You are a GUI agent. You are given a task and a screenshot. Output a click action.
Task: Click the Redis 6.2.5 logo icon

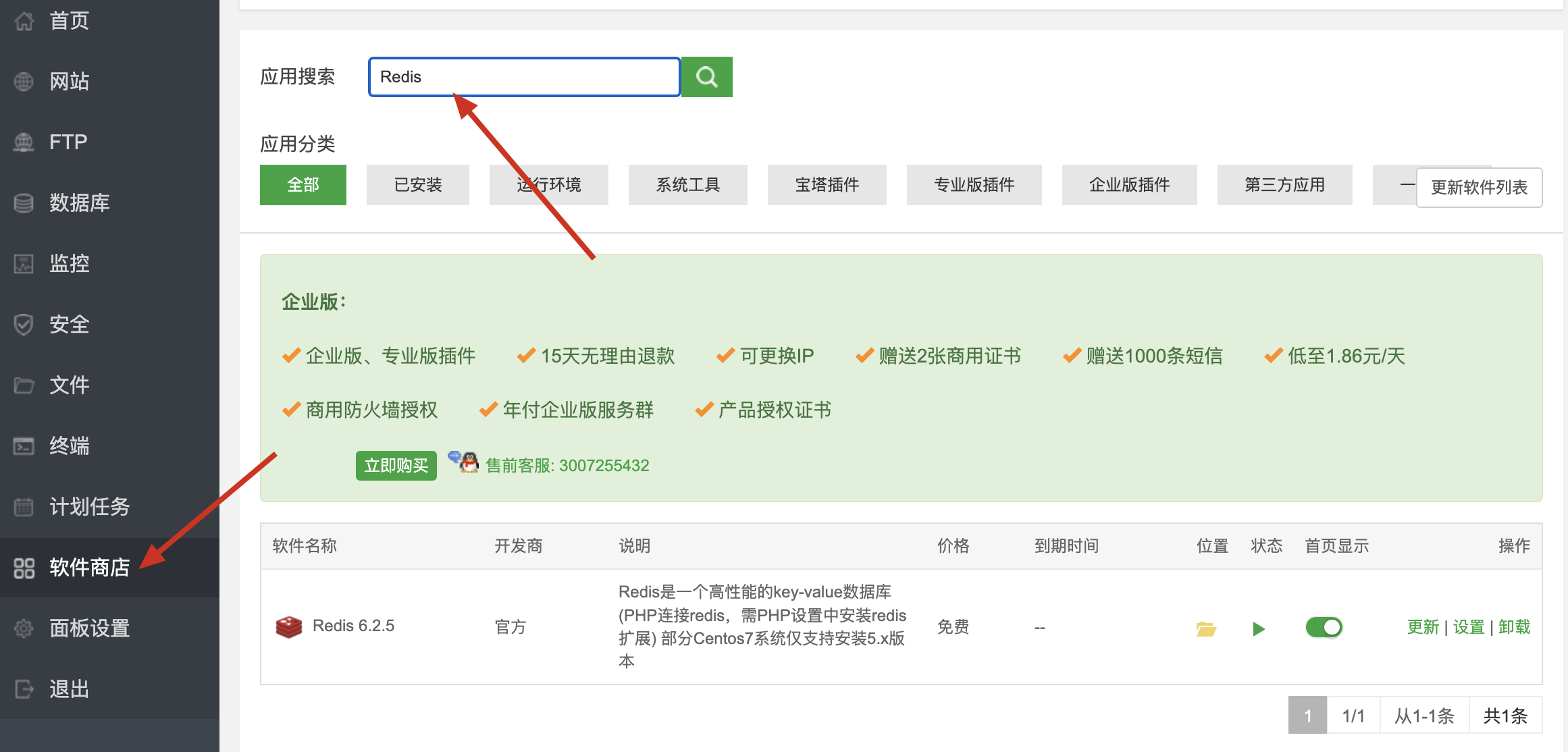[289, 627]
